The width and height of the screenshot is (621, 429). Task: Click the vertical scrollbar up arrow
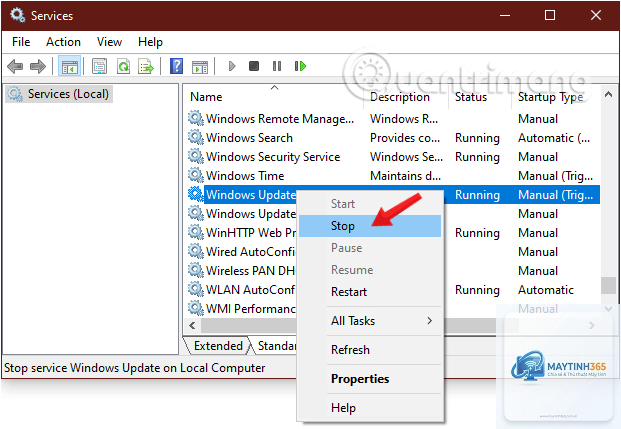(x=608, y=94)
